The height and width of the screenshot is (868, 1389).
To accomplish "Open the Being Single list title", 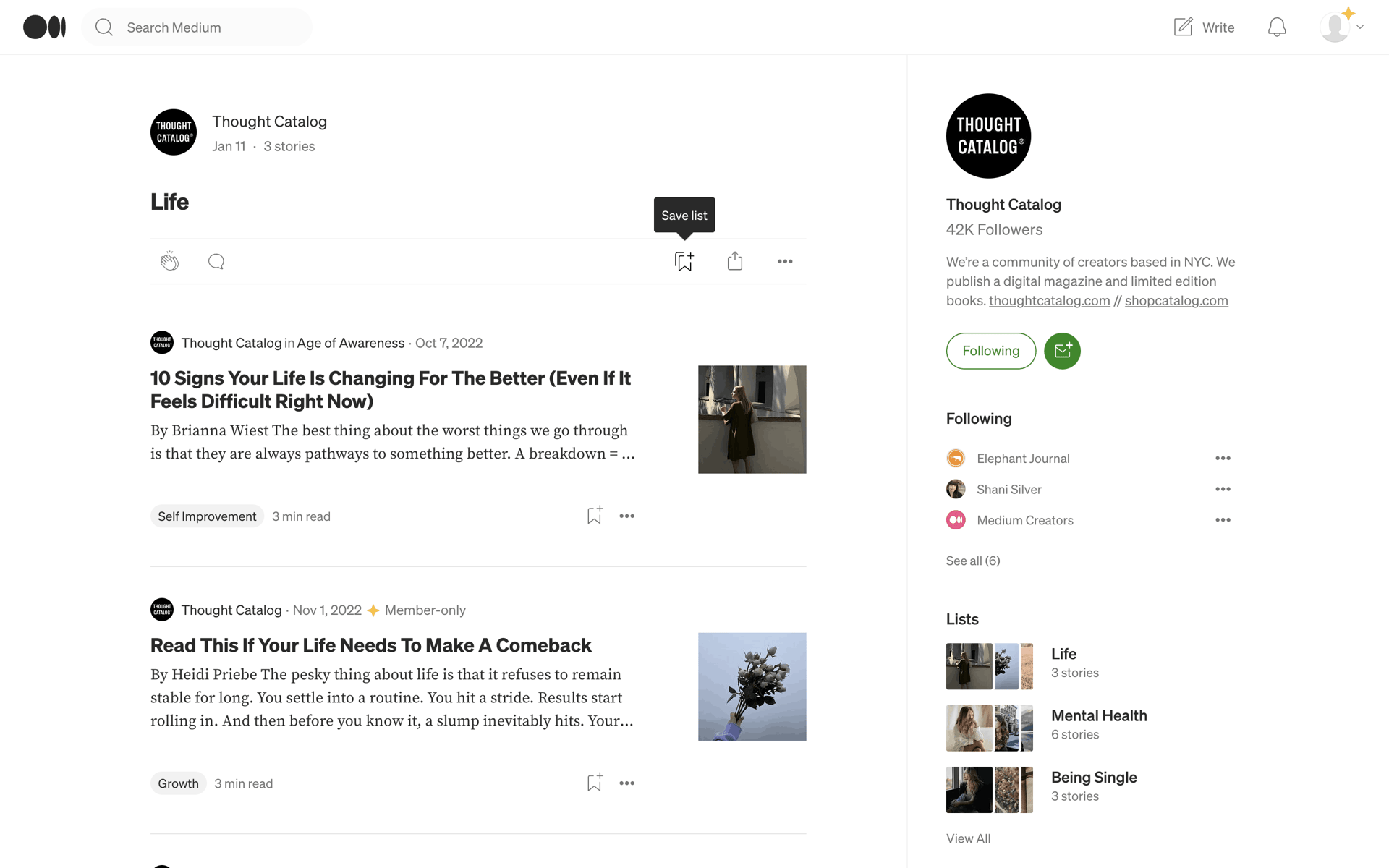I will point(1094,778).
